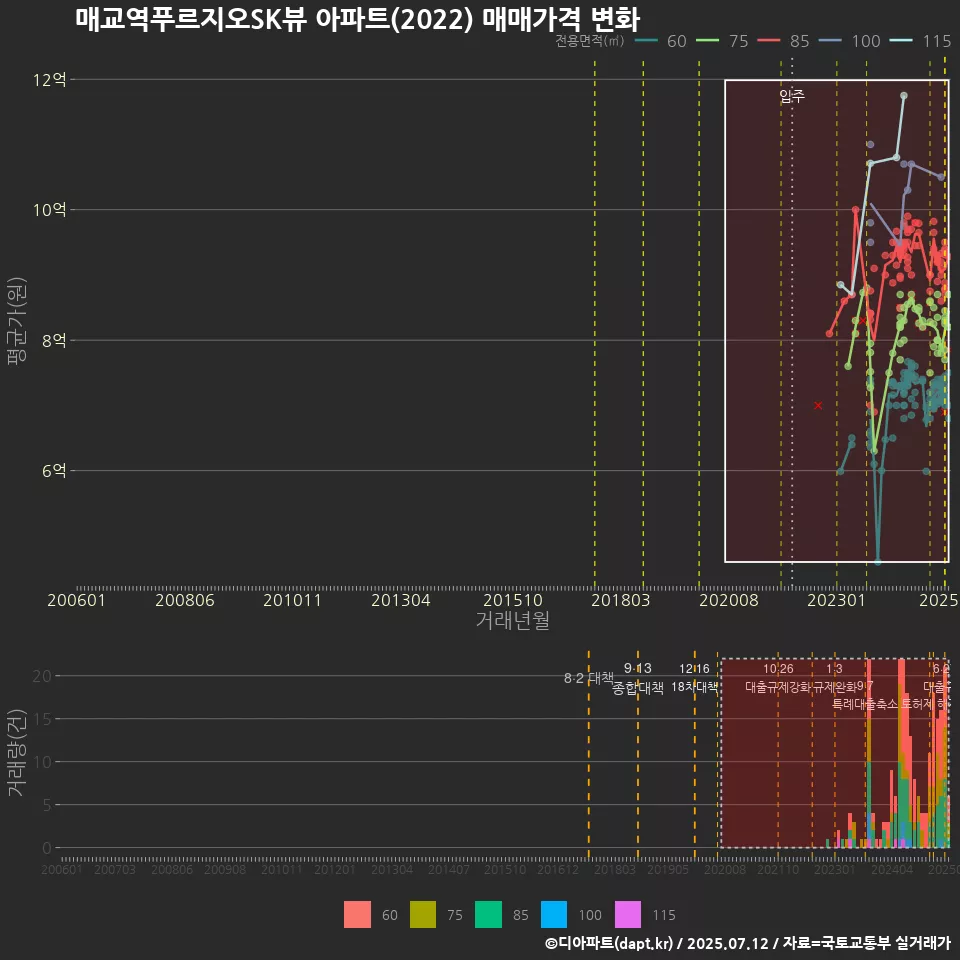This screenshot has height=960, width=960.
Task: Click the highest 115㎡ data point near 12억
Action: click(904, 96)
